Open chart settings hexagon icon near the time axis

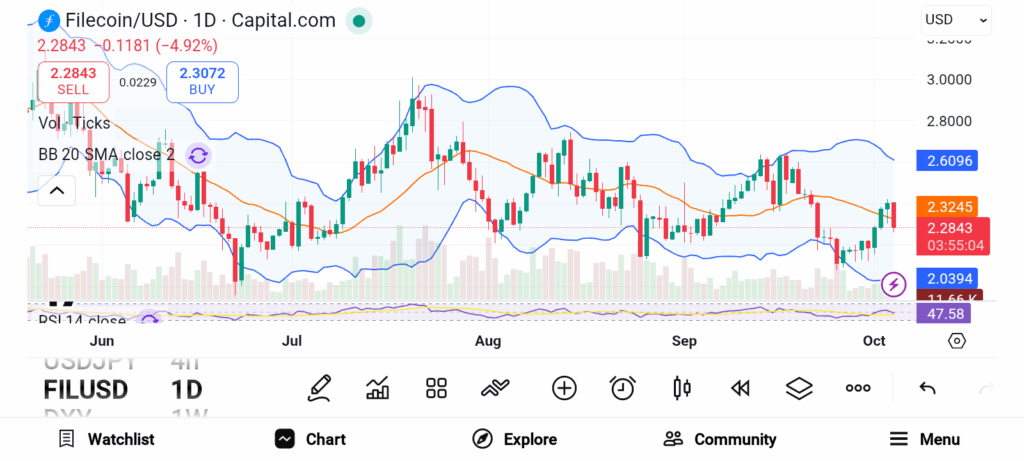pyautogui.click(x=957, y=341)
